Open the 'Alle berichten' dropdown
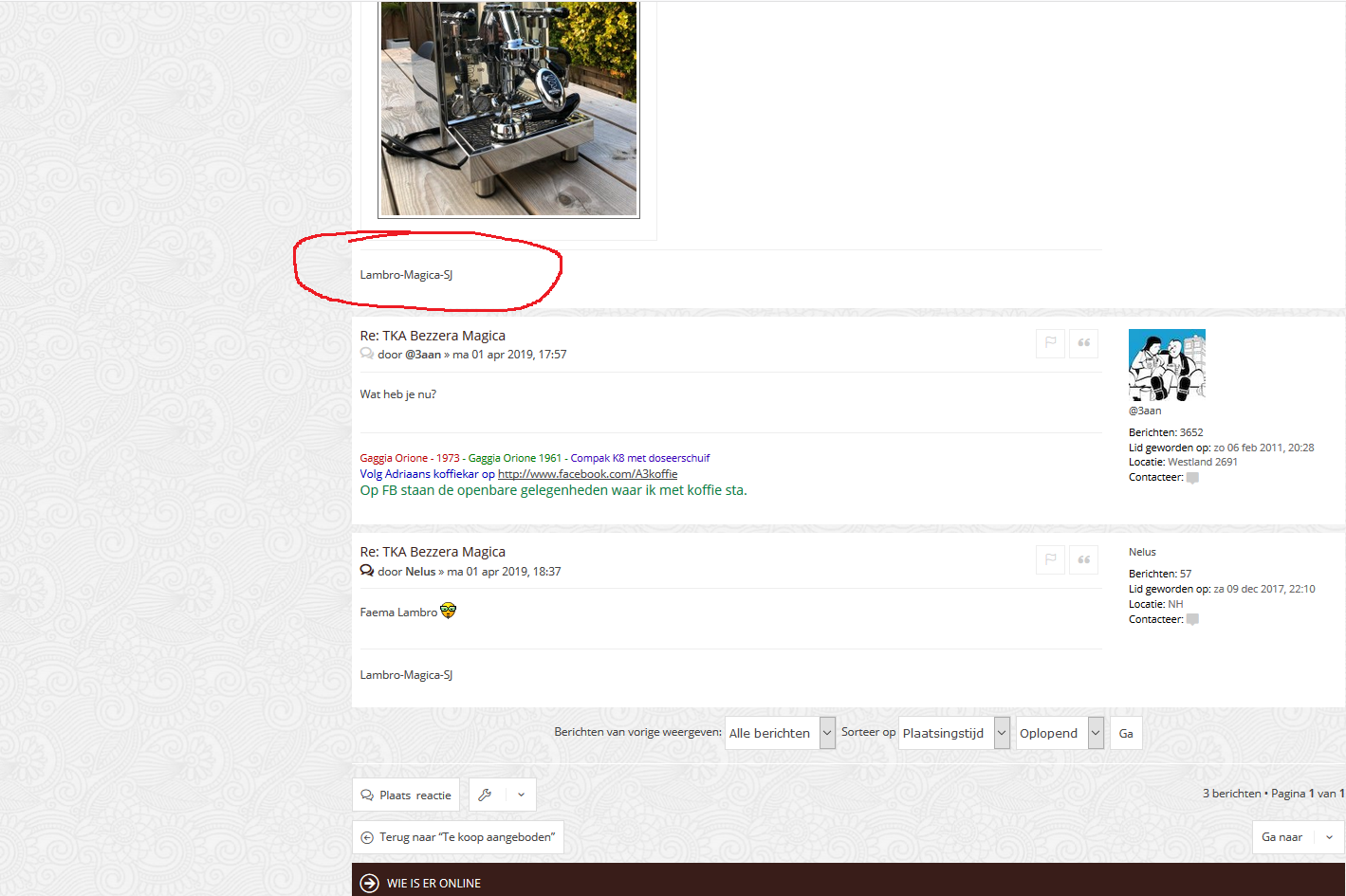This screenshot has height=896, width=1346. pyautogui.click(x=780, y=733)
